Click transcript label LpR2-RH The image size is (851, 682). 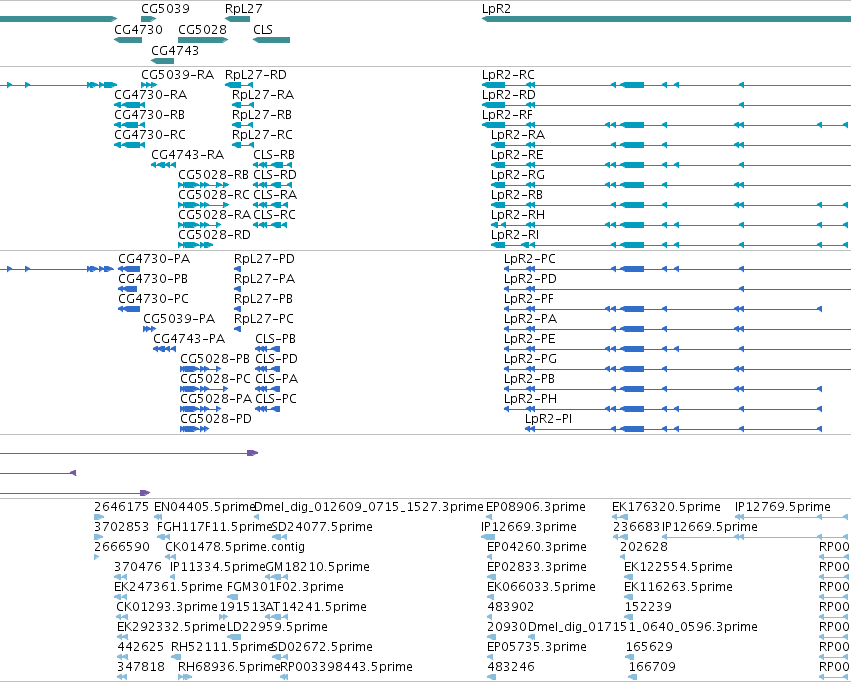[x=518, y=215]
